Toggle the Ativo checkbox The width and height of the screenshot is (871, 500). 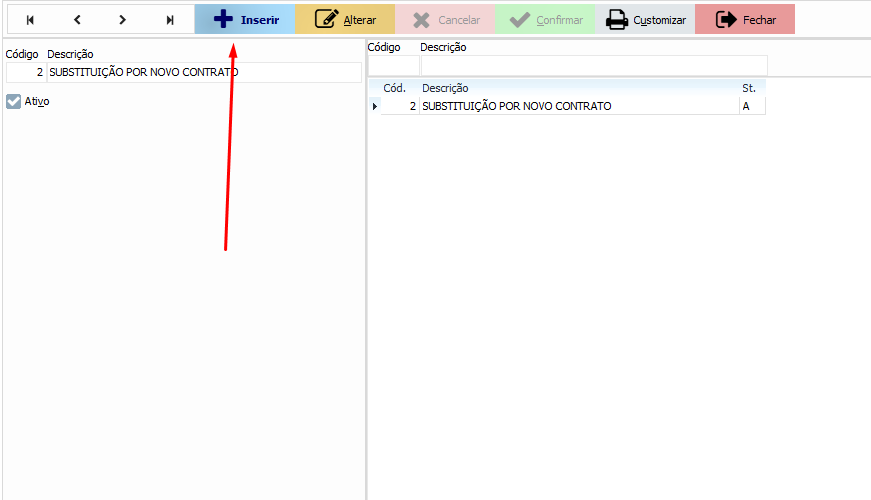pyautogui.click(x=14, y=101)
